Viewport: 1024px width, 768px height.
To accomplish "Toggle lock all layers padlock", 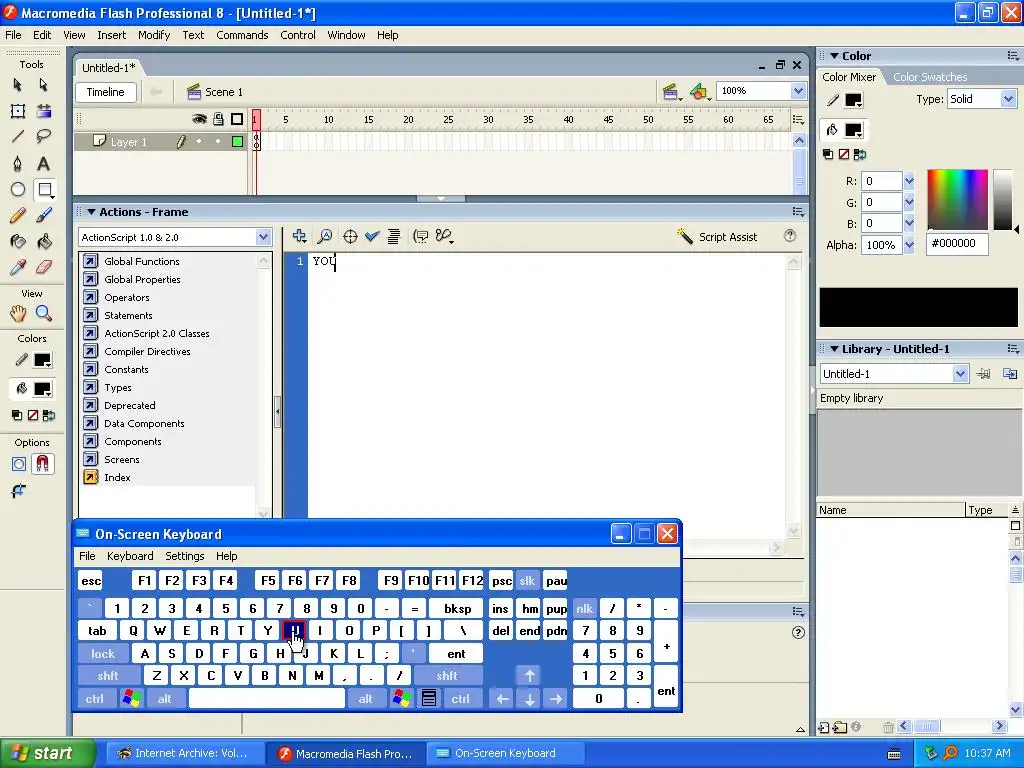I will [x=218, y=119].
